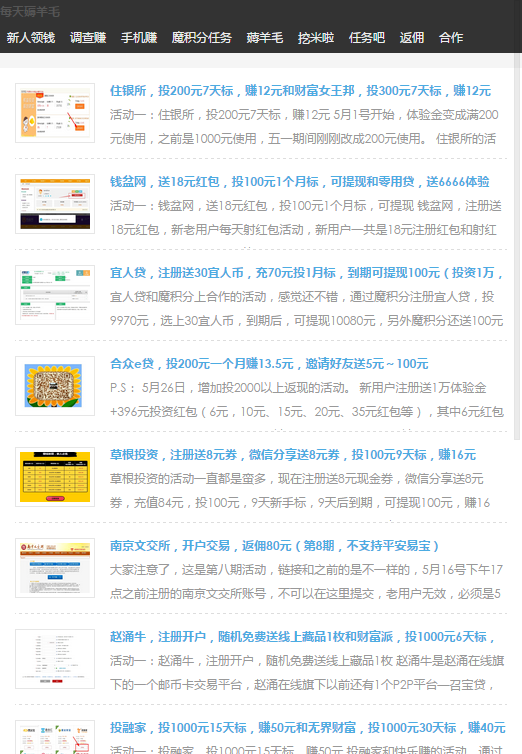
Task: Click the 投融家 article thumbnail
Action: [x=55, y=737]
